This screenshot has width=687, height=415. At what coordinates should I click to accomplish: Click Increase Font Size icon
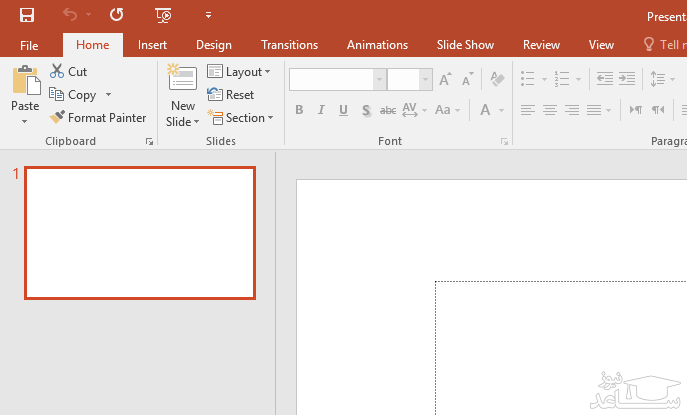pos(445,80)
